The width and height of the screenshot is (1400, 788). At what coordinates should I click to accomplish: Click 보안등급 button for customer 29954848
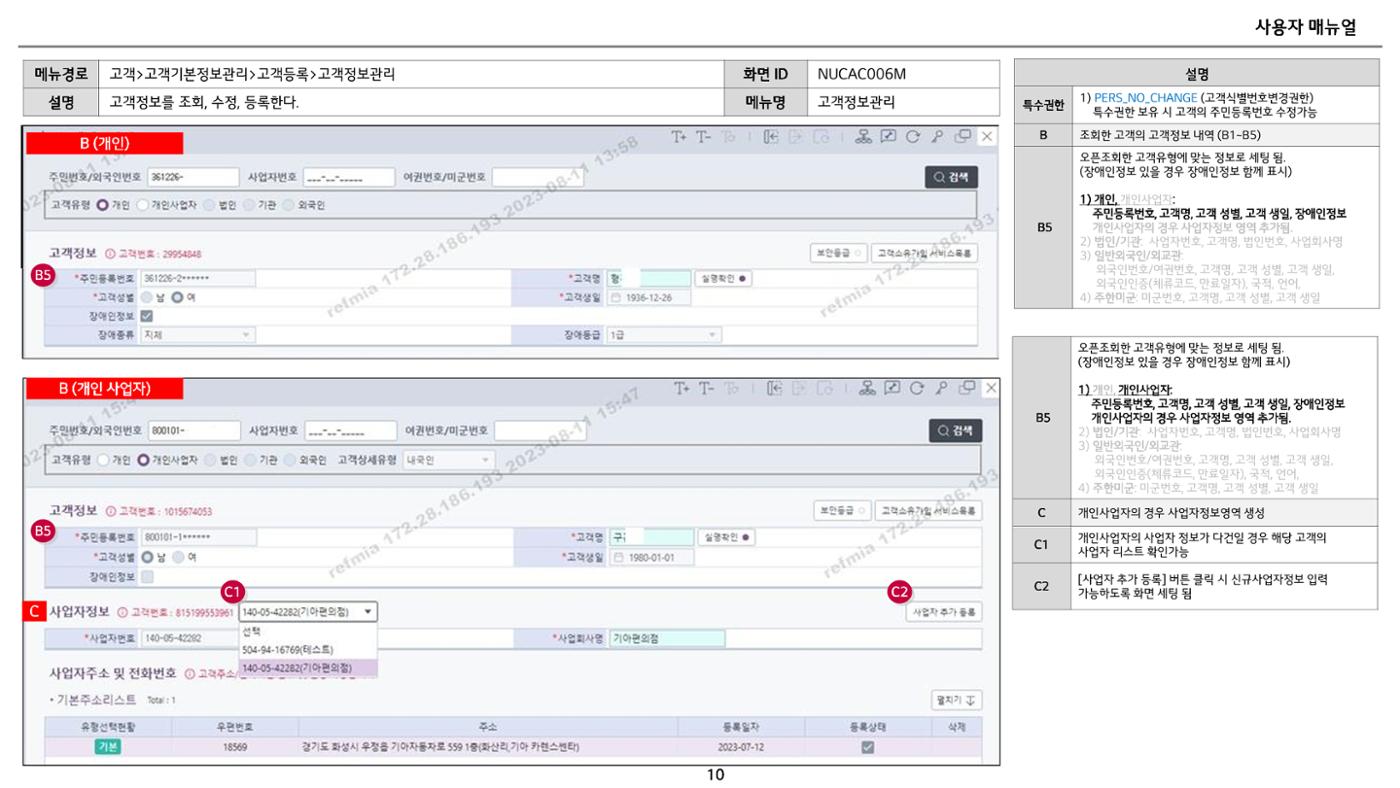pyautogui.click(x=838, y=255)
